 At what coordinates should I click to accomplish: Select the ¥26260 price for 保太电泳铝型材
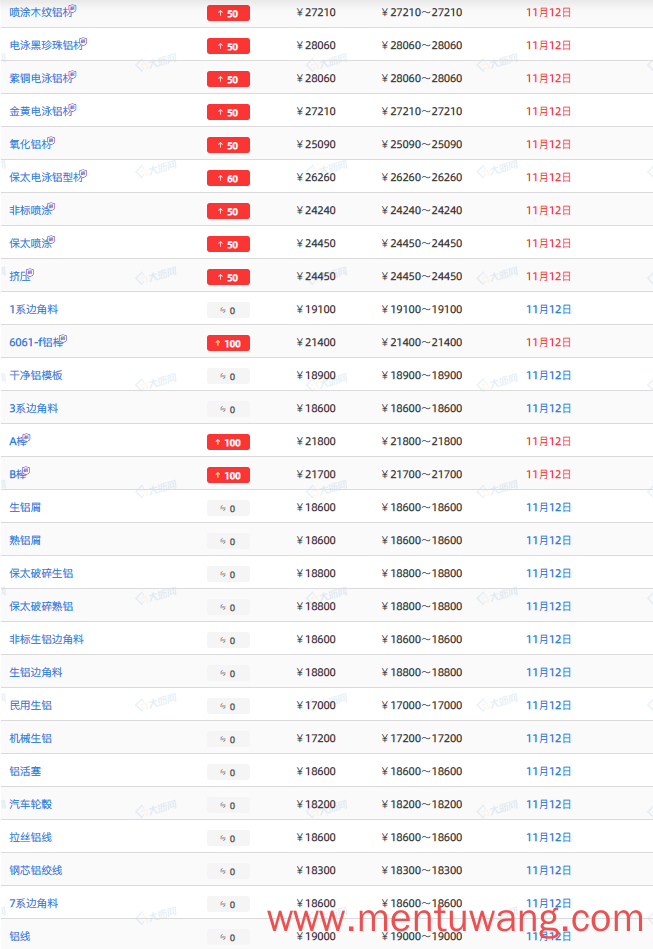pyautogui.click(x=316, y=177)
